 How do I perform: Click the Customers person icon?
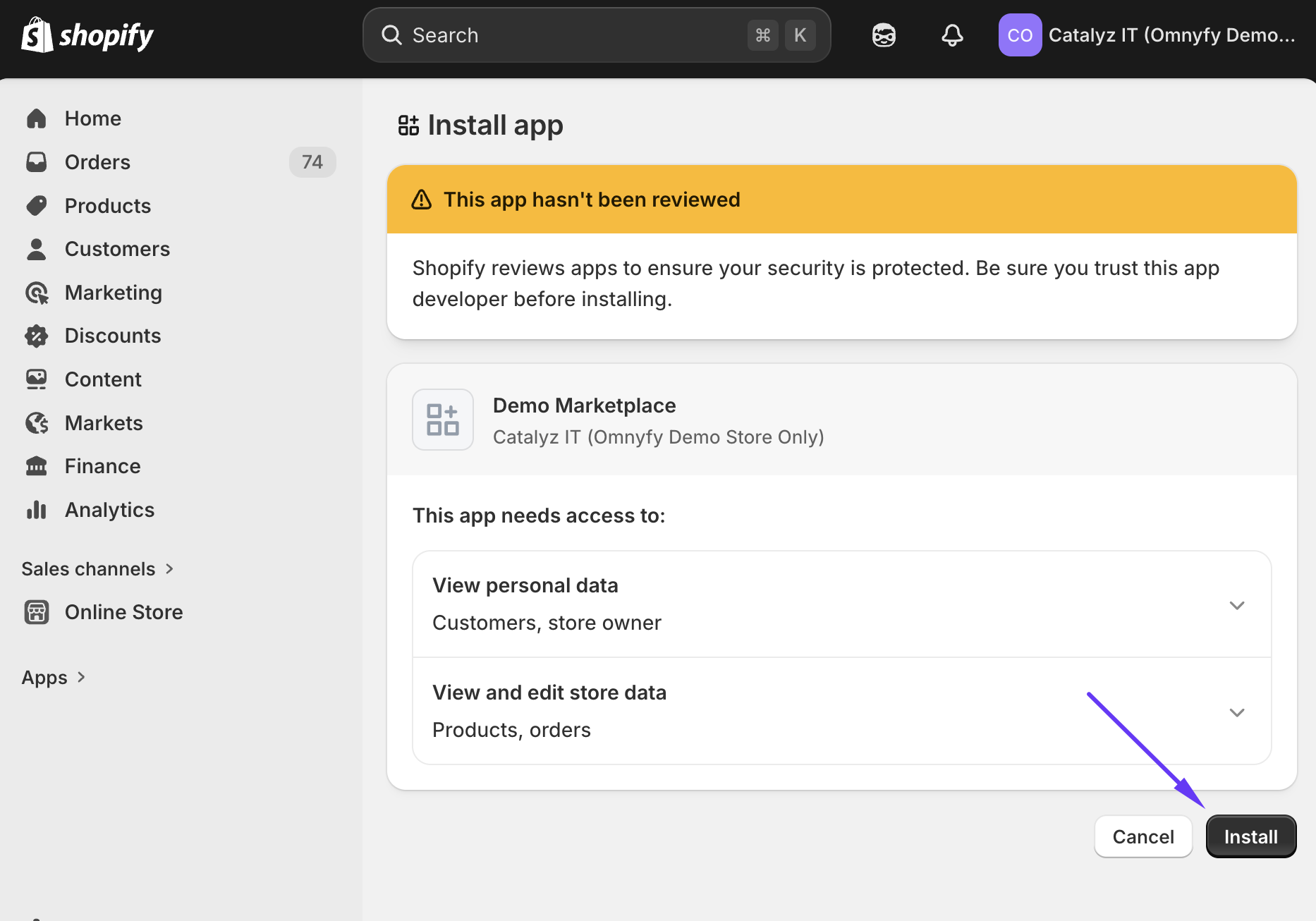(x=37, y=249)
